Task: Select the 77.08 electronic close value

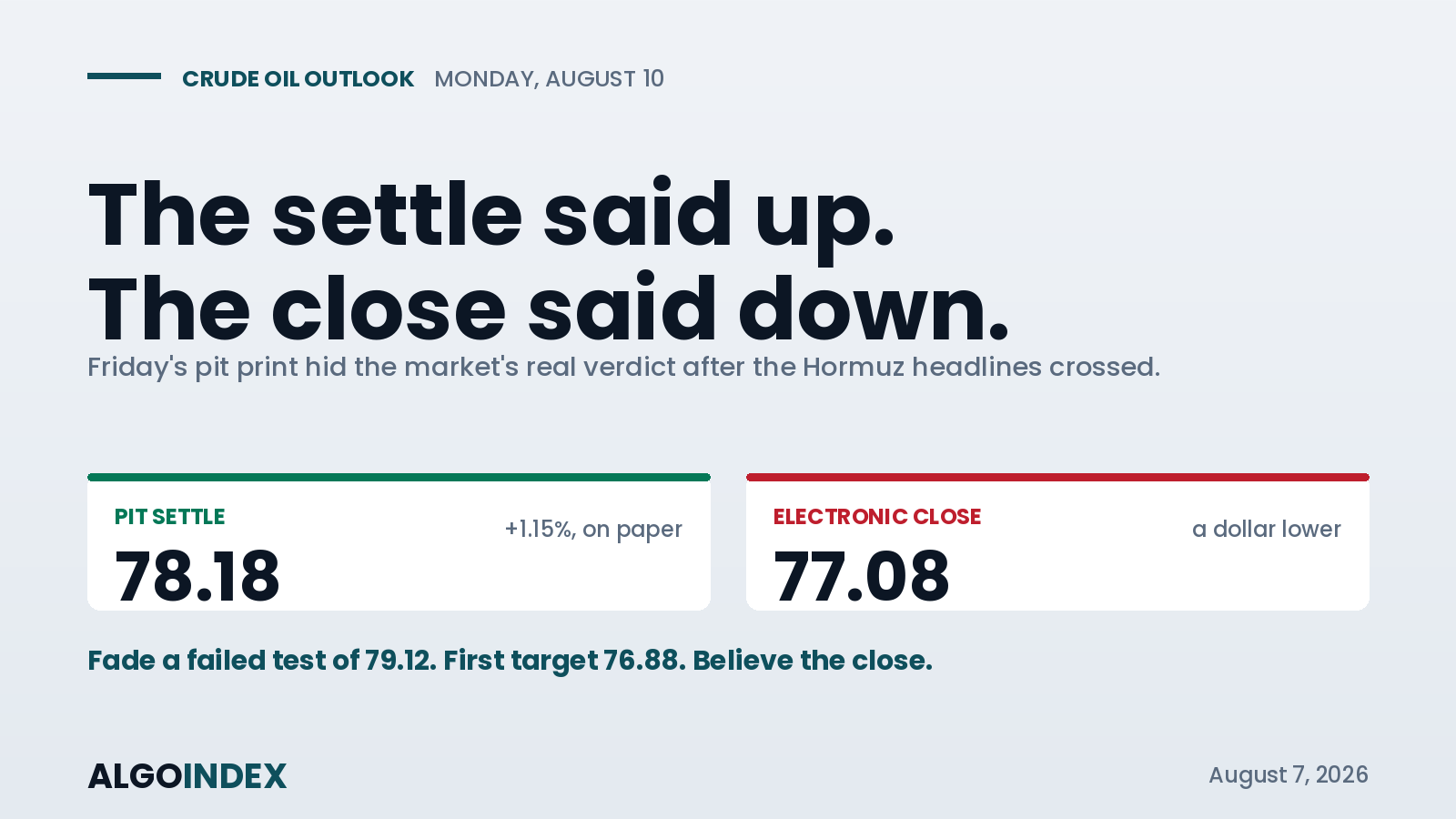Action: tap(861, 576)
